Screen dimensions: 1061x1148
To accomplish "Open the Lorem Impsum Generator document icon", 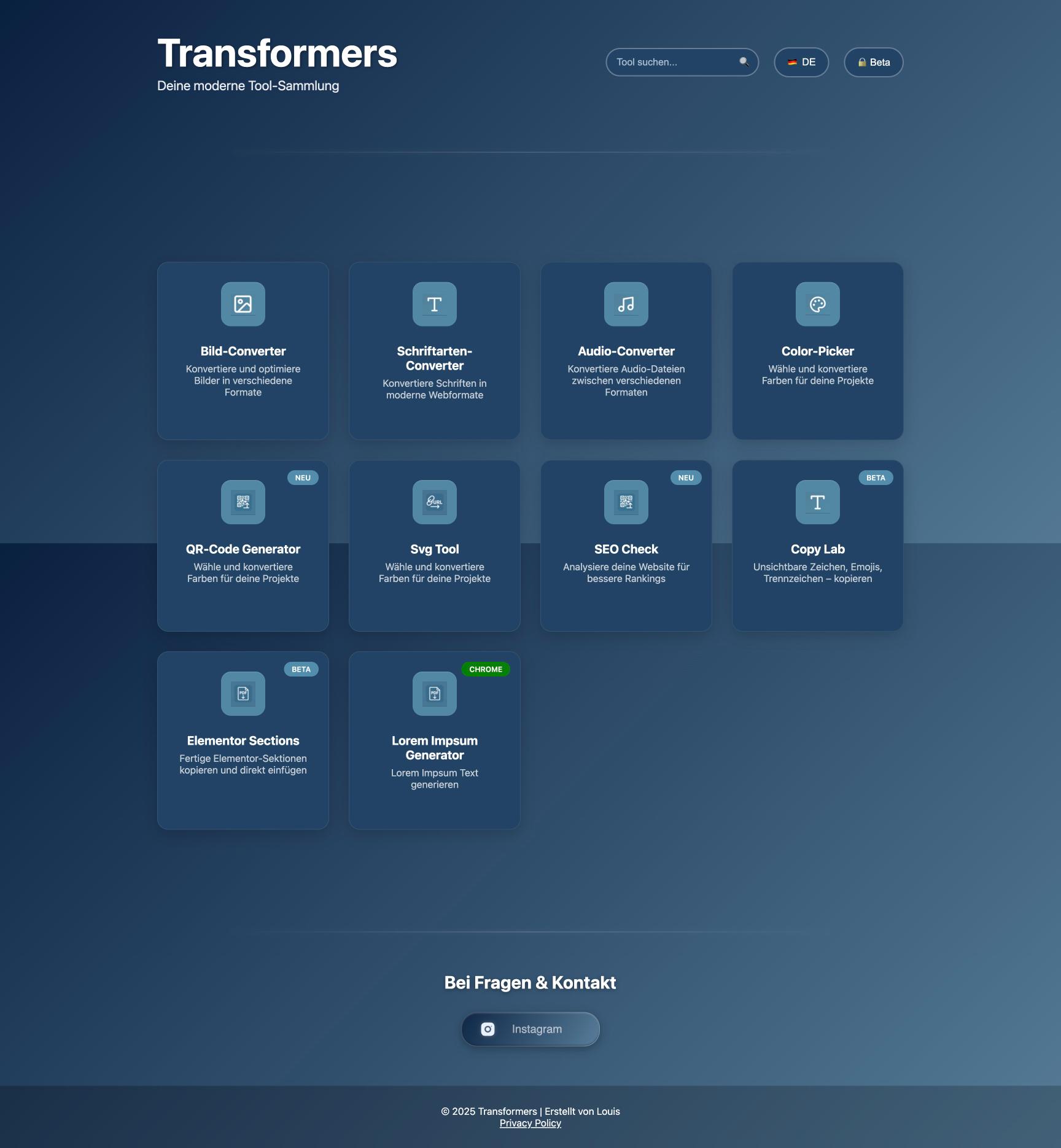I will coord(434,694).
